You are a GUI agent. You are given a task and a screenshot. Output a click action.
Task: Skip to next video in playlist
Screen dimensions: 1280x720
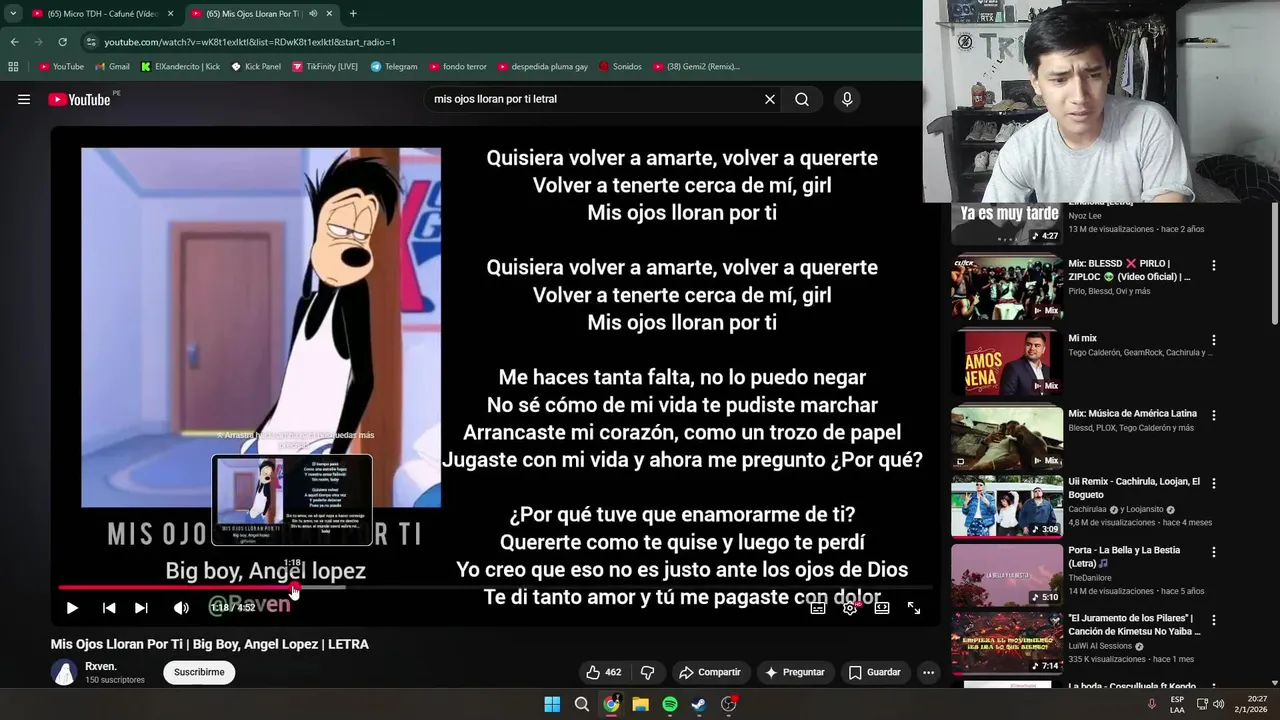(x=141, y=608)
